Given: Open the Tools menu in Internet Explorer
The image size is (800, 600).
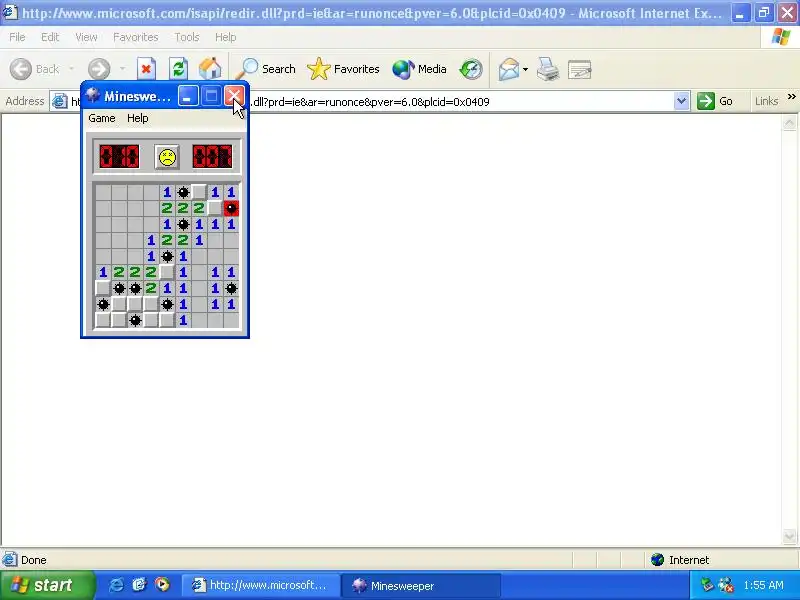Looking at the screenshot, I should click(x=187, y=37).
